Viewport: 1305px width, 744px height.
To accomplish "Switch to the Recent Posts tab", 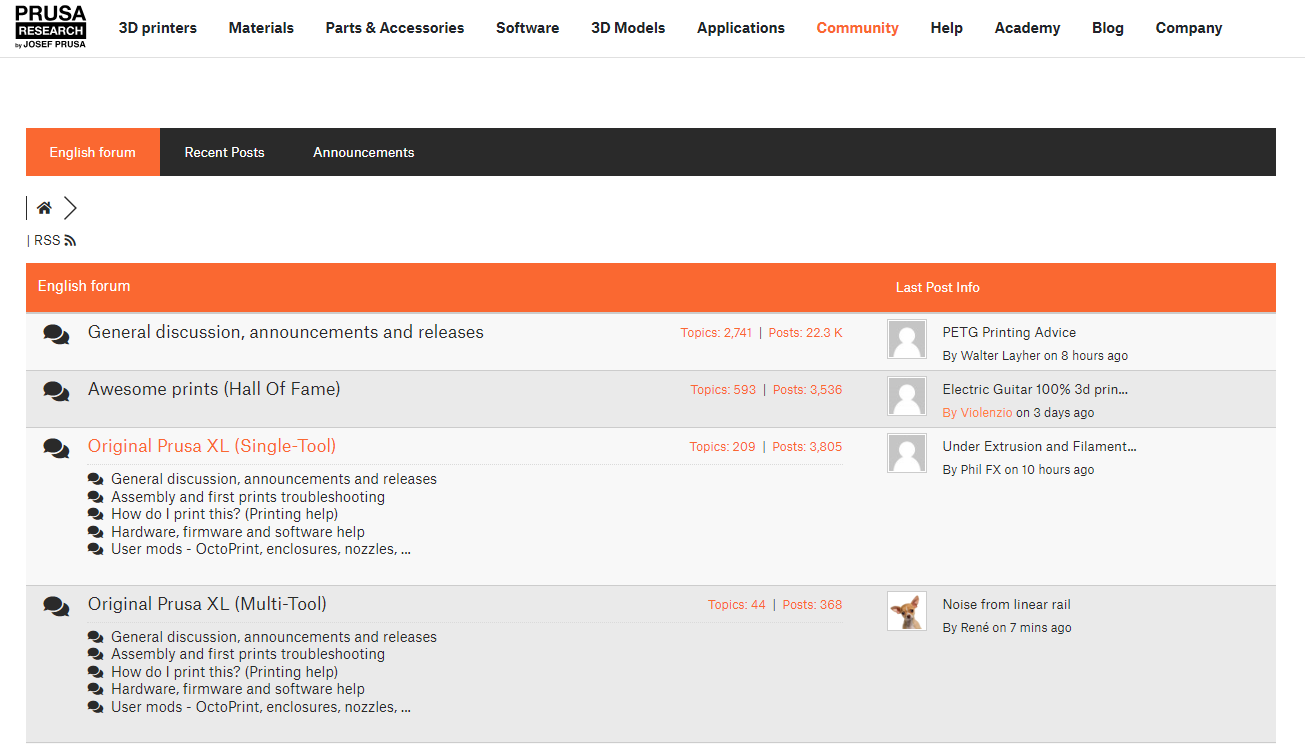I will point(225,152).
